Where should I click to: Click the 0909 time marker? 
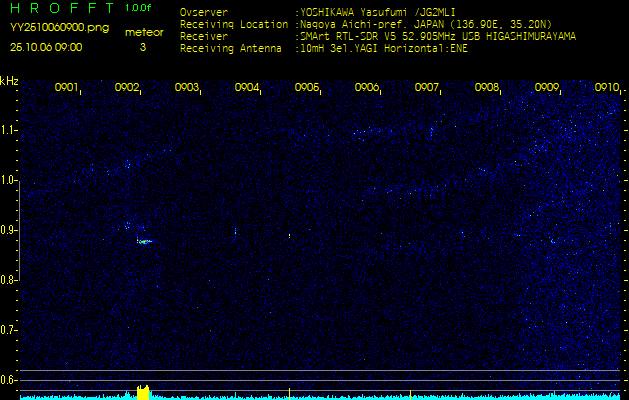tap(547, 87)
